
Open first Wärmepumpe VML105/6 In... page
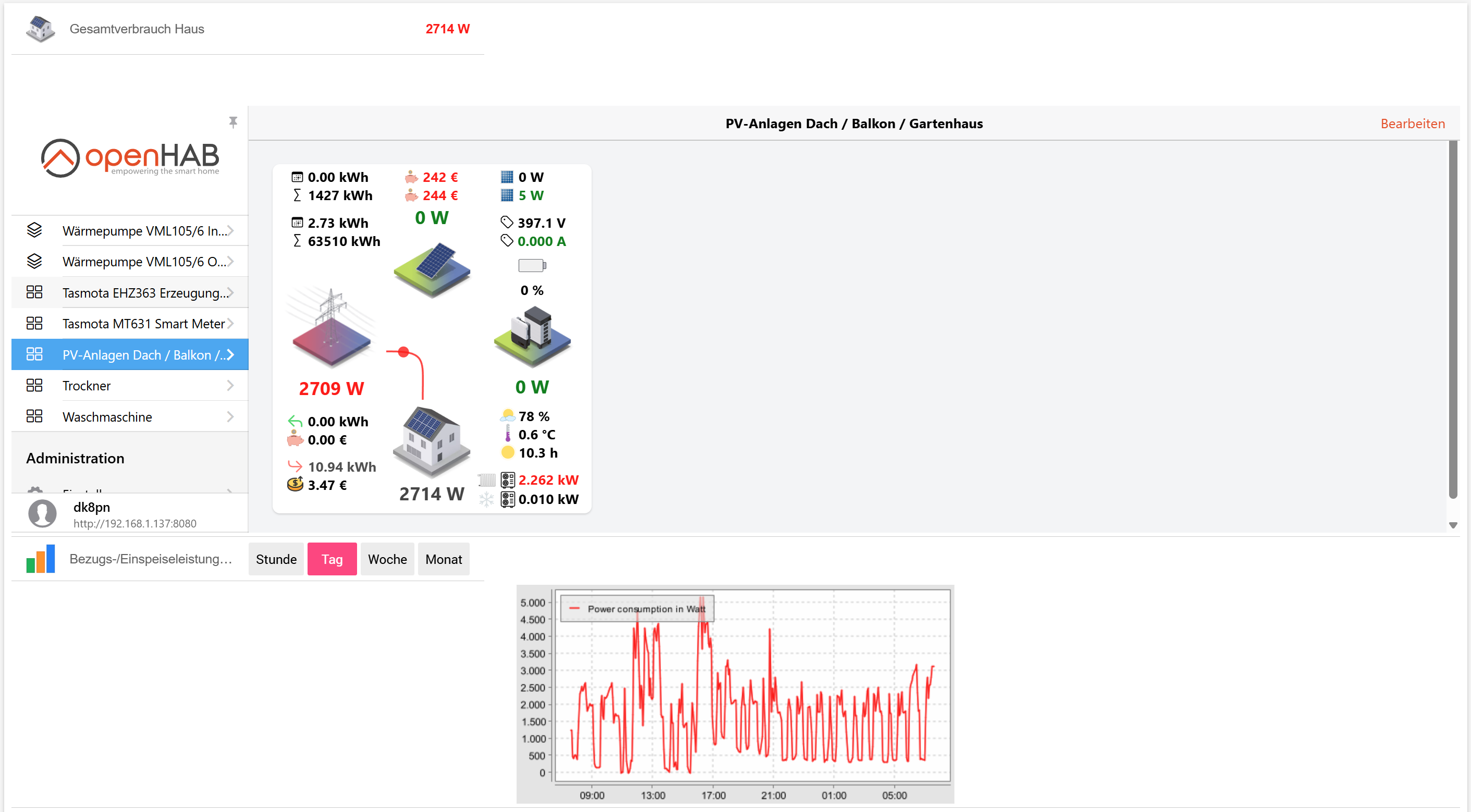point(145,231)
